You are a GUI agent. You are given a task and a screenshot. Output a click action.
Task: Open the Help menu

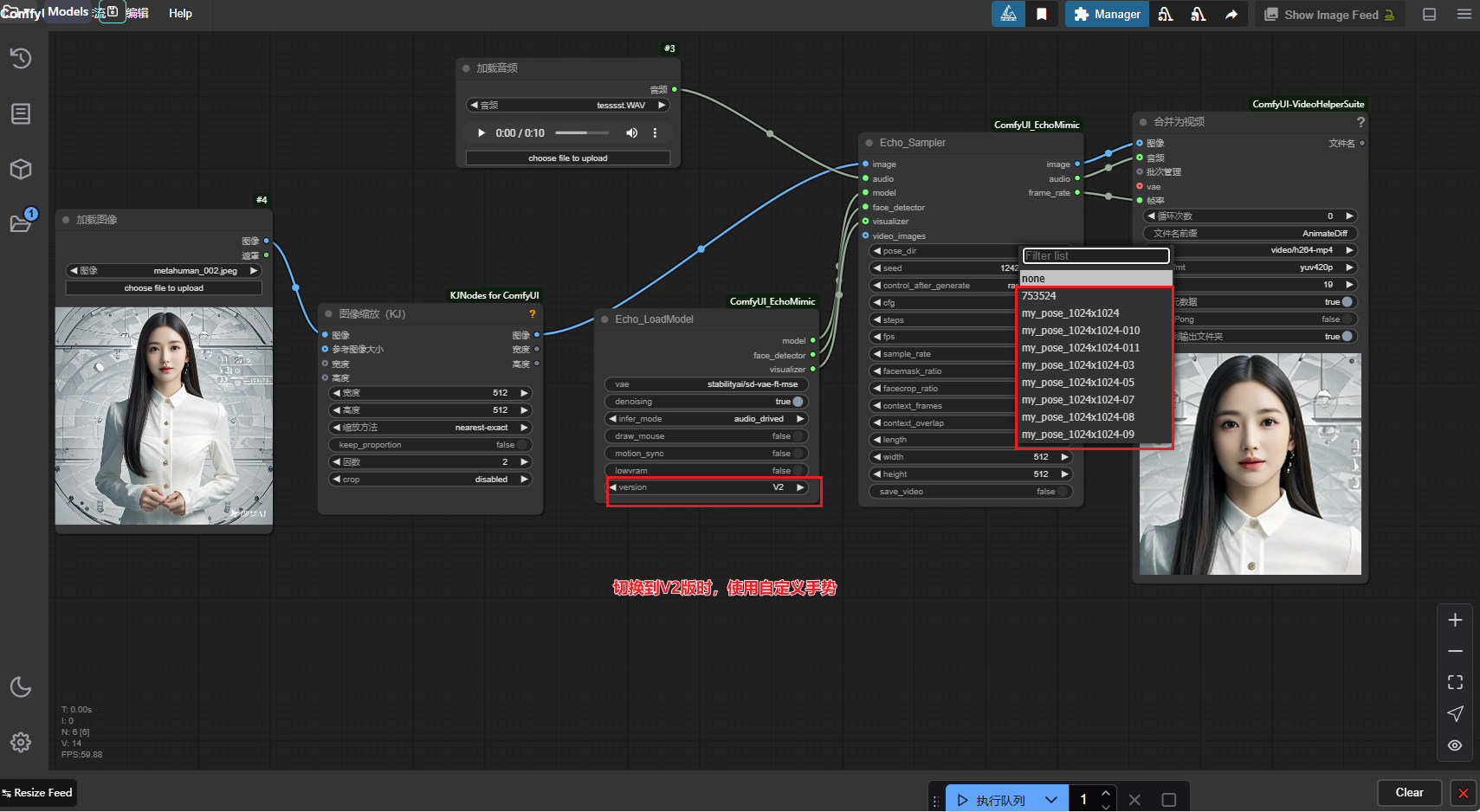click(x=180, y=13)
